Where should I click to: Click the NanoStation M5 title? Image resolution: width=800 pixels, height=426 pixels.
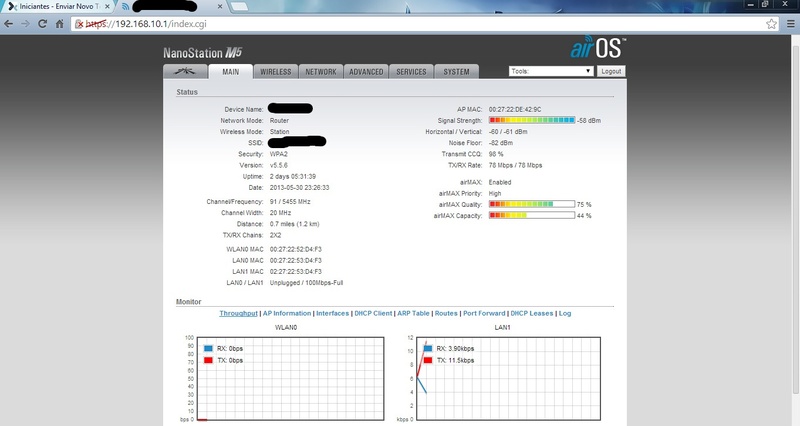(203, 53)
